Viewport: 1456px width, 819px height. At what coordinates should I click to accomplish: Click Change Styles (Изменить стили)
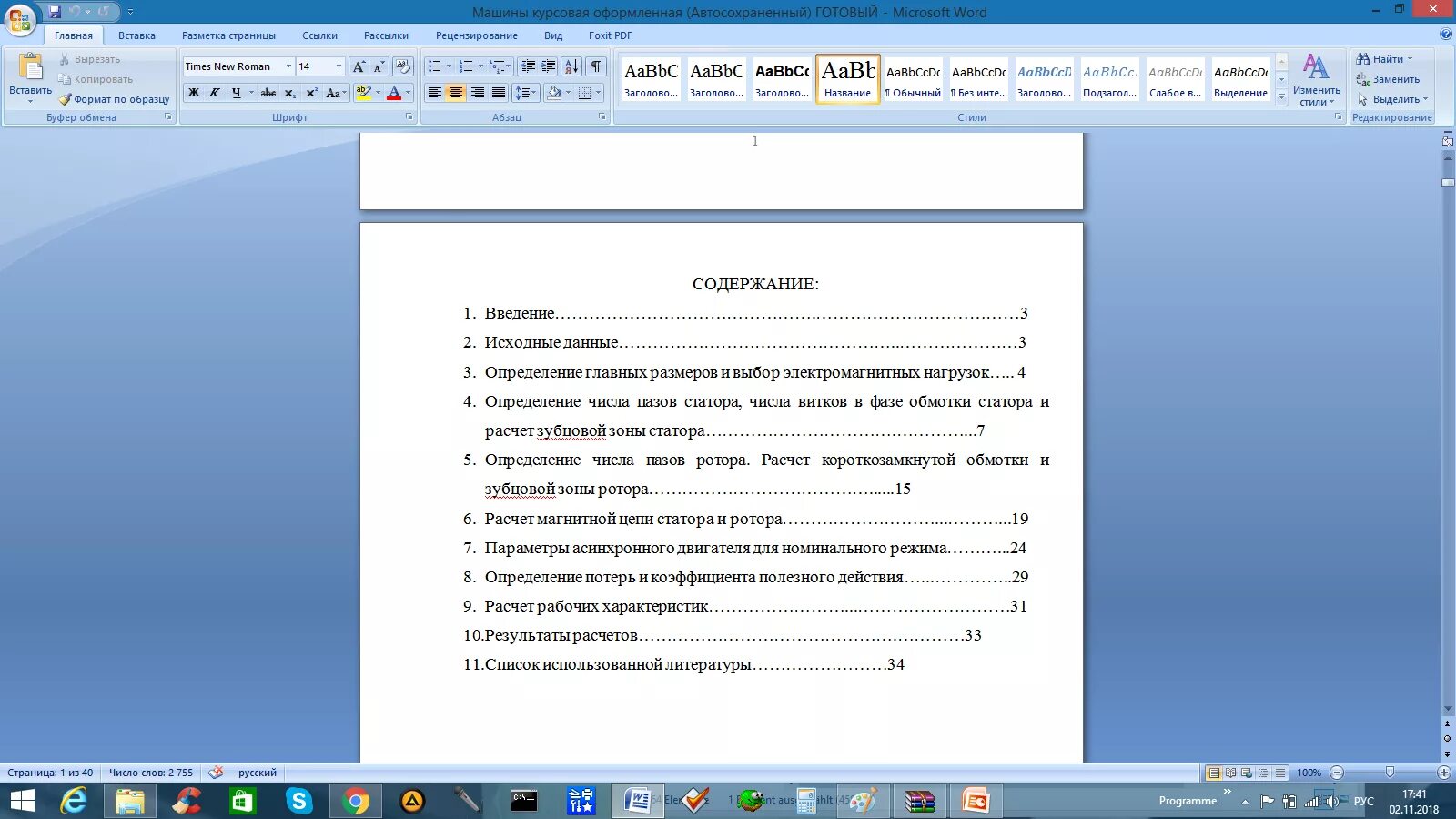[1316, 79]
